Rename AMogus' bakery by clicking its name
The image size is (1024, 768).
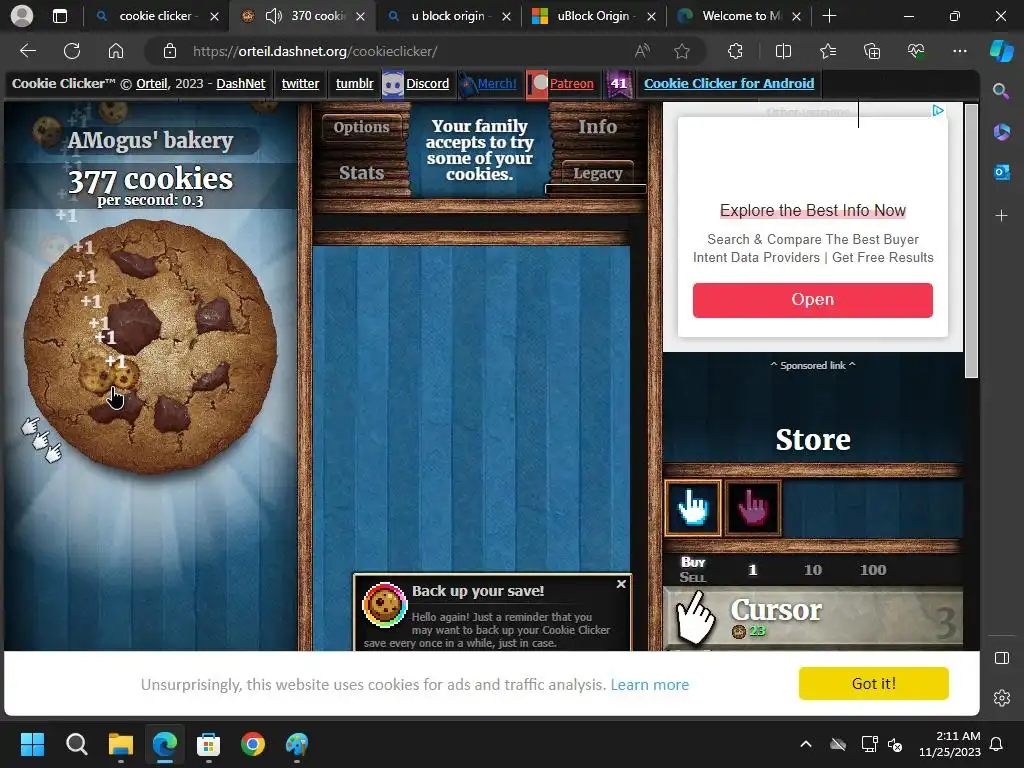(150, 140)
